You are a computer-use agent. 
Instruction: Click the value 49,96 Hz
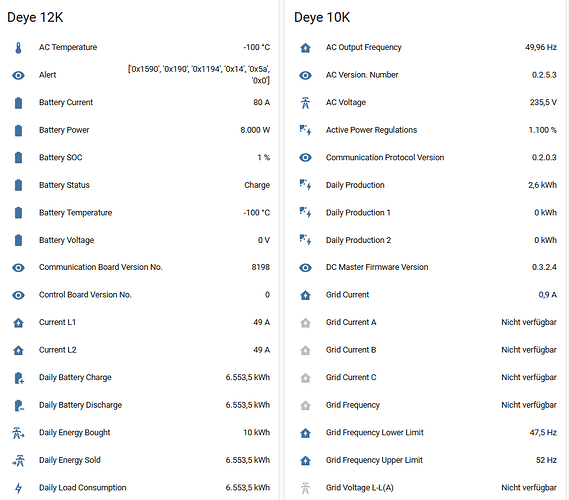pos(541,47)
